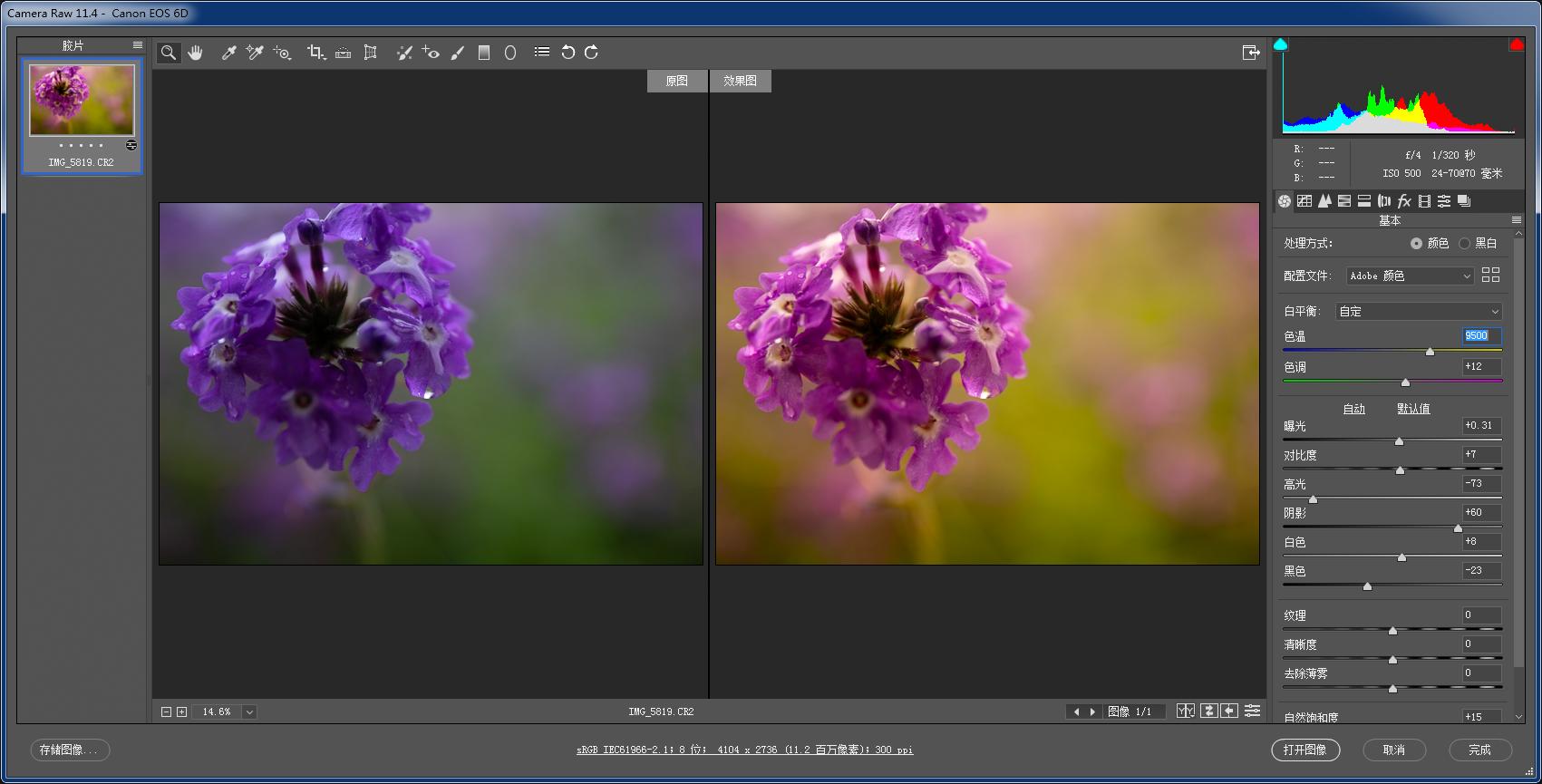Open the Tone Curve panel icon
Viewport: 1542px width, 784px height.
(1304, 201)
